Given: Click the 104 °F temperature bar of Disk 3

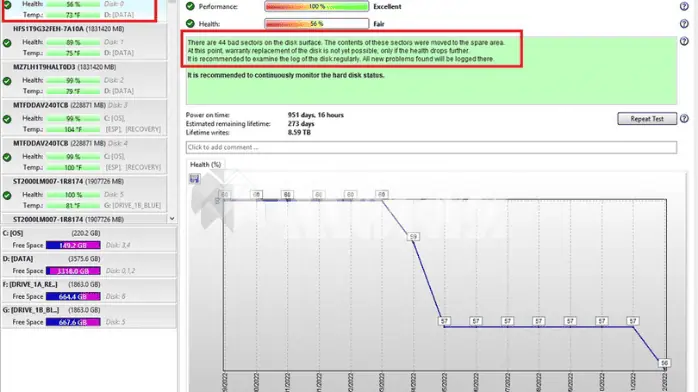Looking at the screenshot, I should [x=73, y=129].
